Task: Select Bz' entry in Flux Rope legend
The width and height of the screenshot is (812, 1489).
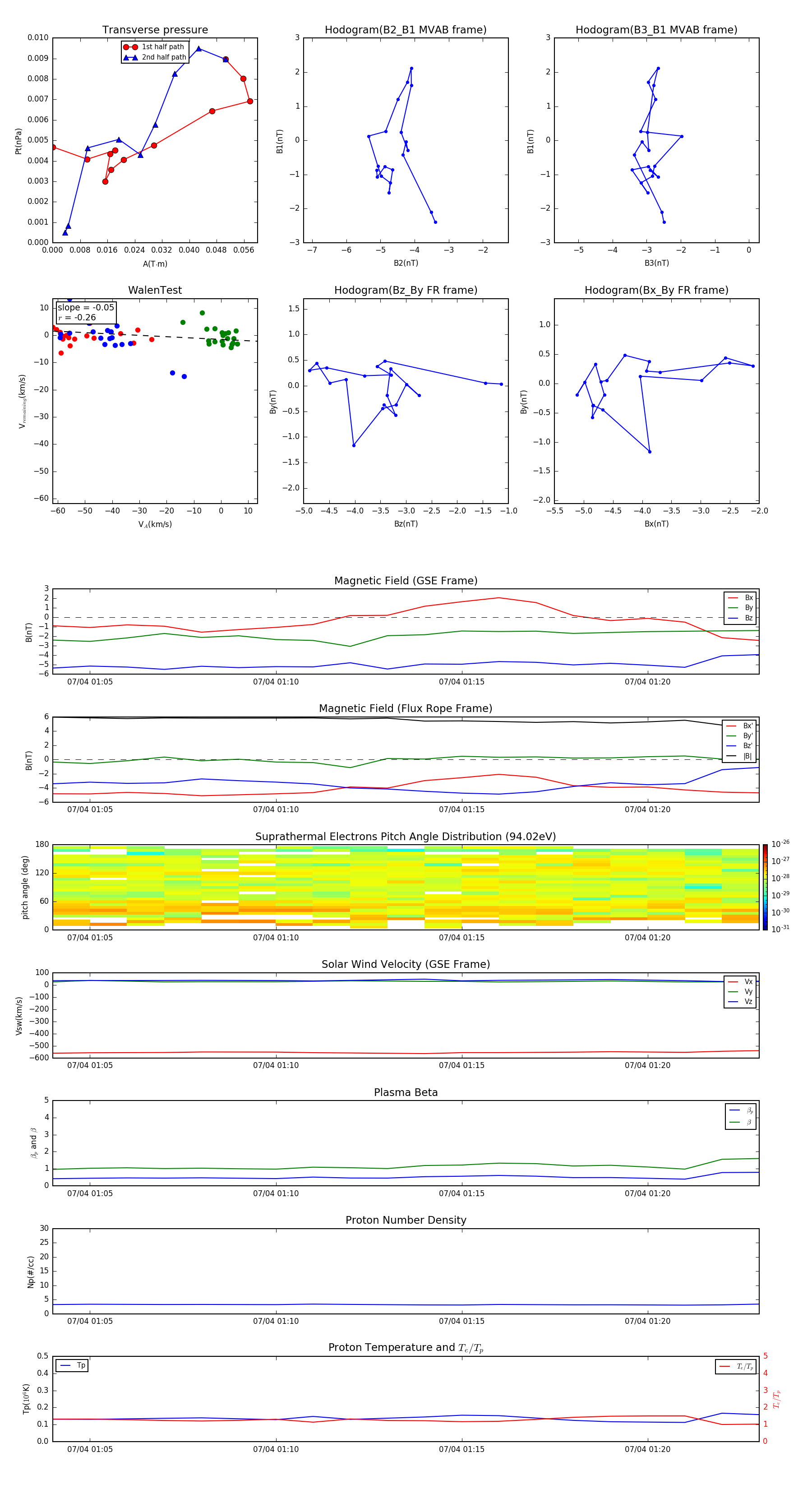Action: tap(739, 746)
